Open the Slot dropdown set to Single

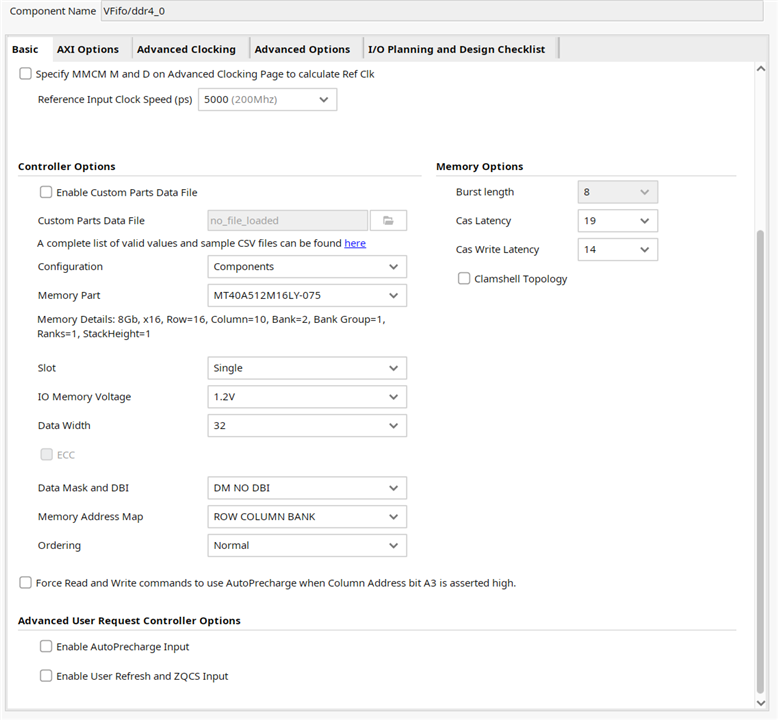click(x=307, y=368)
